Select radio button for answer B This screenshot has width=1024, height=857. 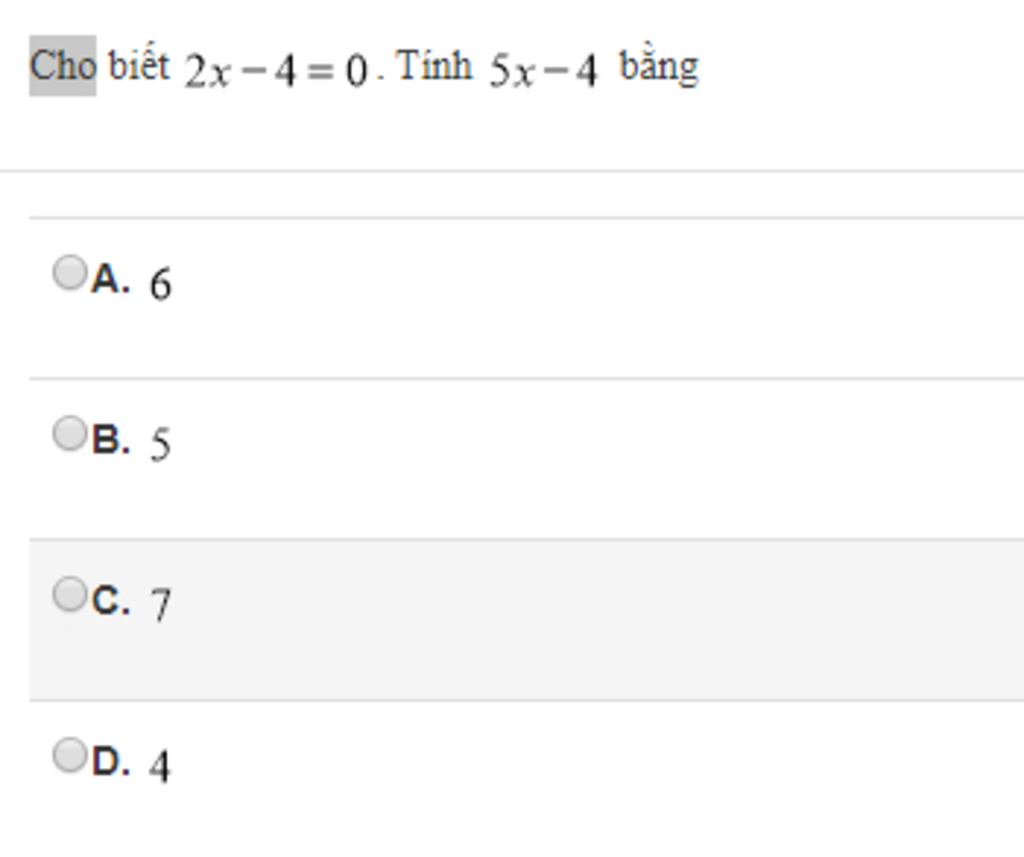pyautogui.click(x=69, y=434)
